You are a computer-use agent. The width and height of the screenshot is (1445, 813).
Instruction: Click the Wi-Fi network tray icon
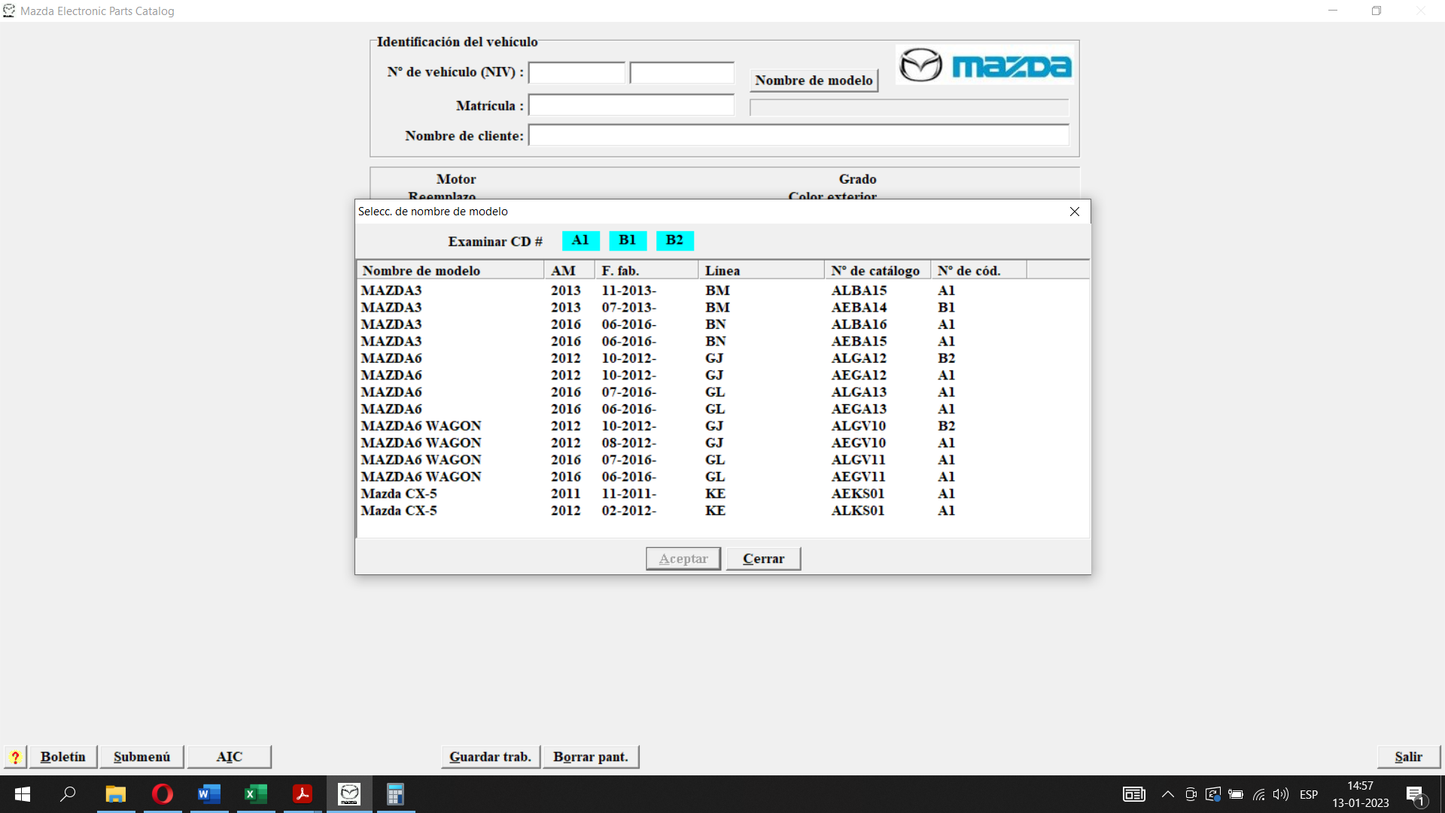pyautogui.click(x=1259, y=795)
